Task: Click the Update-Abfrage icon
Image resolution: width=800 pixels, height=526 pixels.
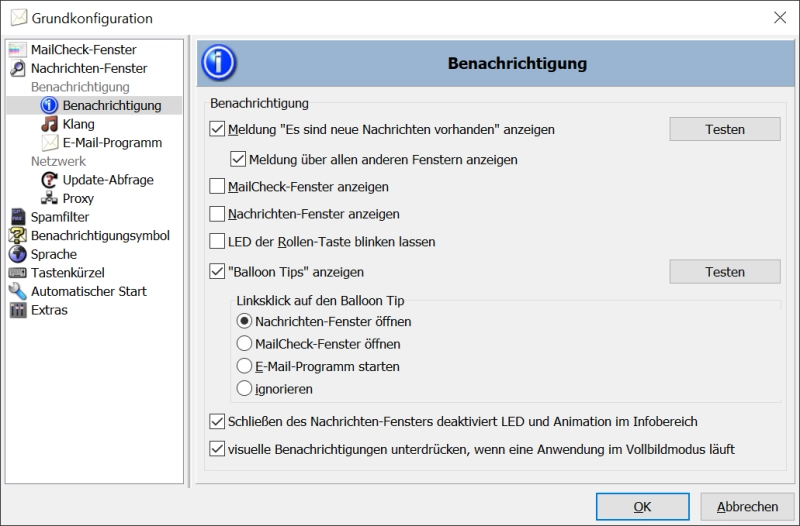Action: click(49, 180)
